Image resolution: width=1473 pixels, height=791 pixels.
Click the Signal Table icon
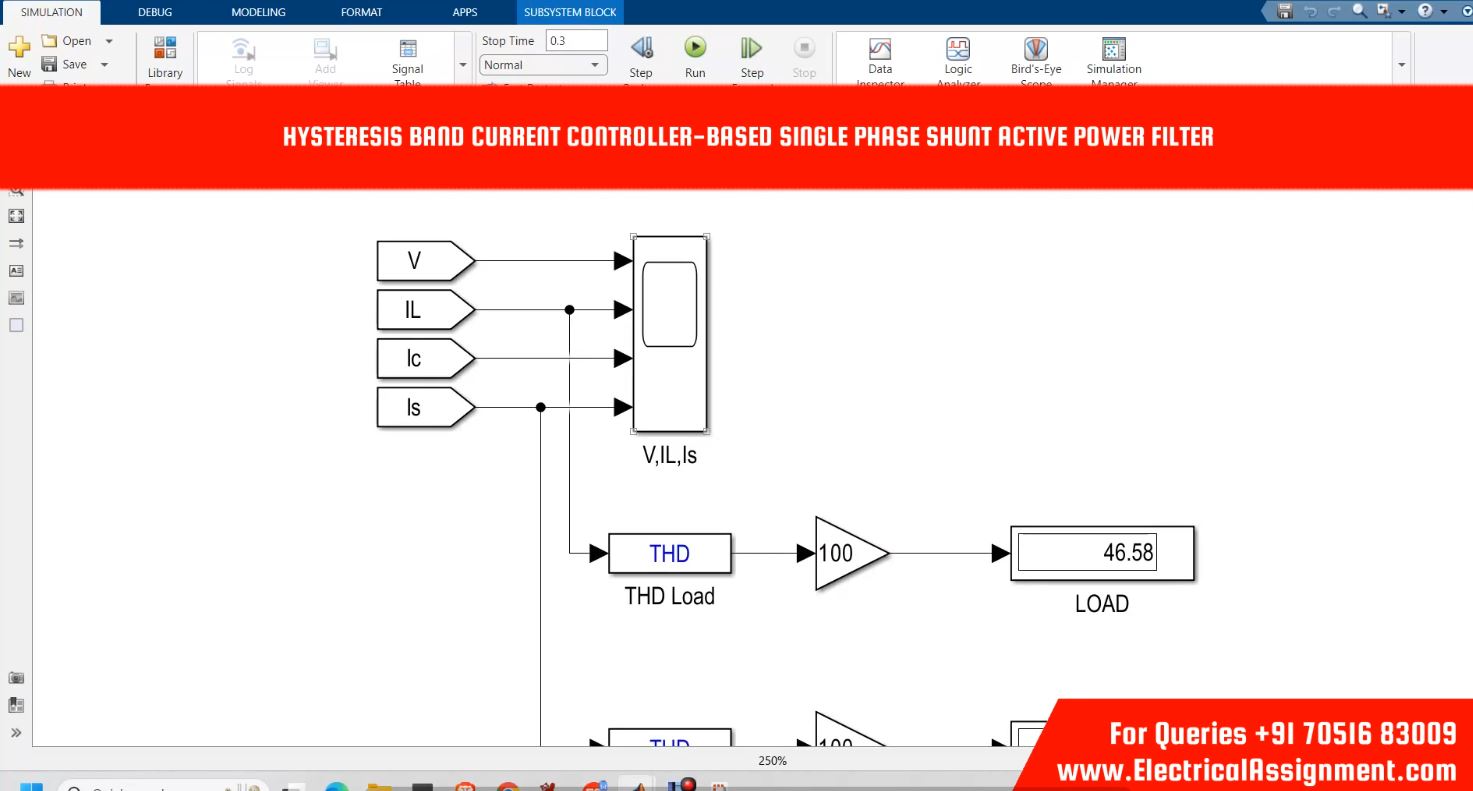[408, 51]
